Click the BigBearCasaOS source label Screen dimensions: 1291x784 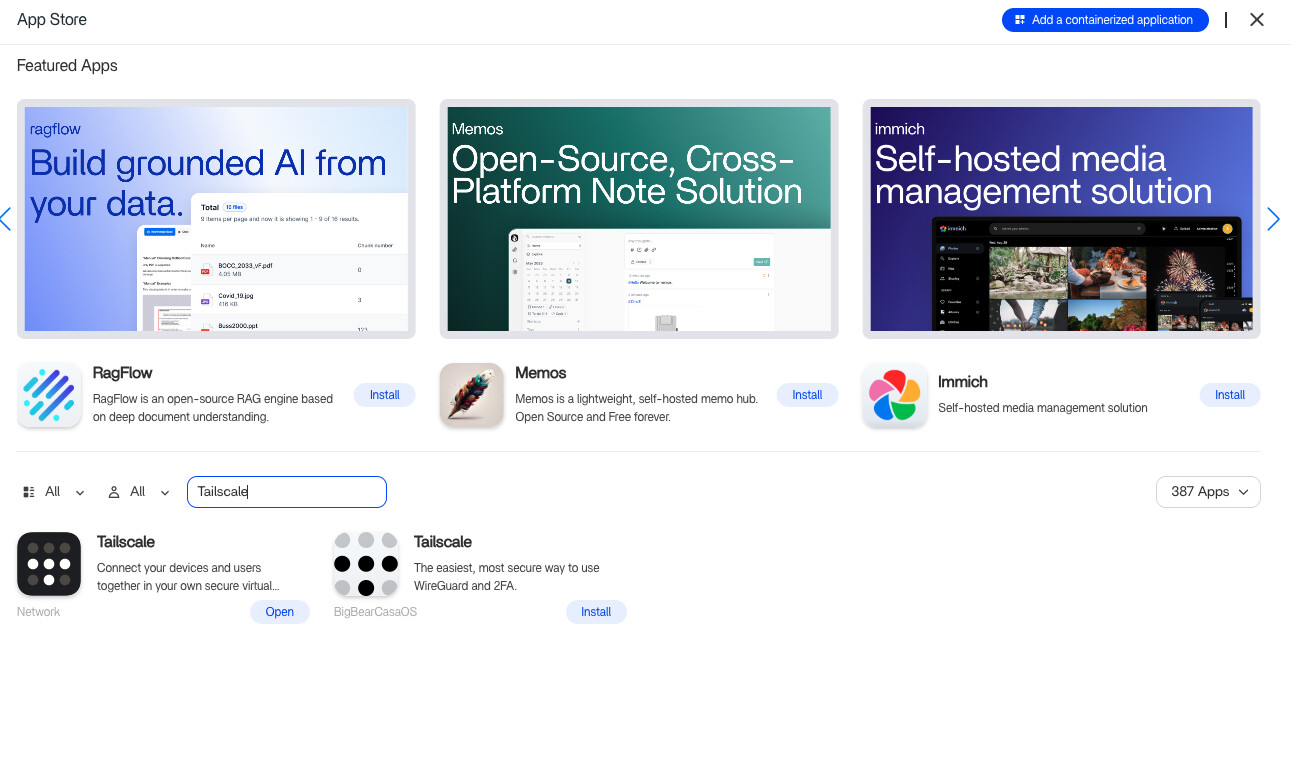(375, 612)
